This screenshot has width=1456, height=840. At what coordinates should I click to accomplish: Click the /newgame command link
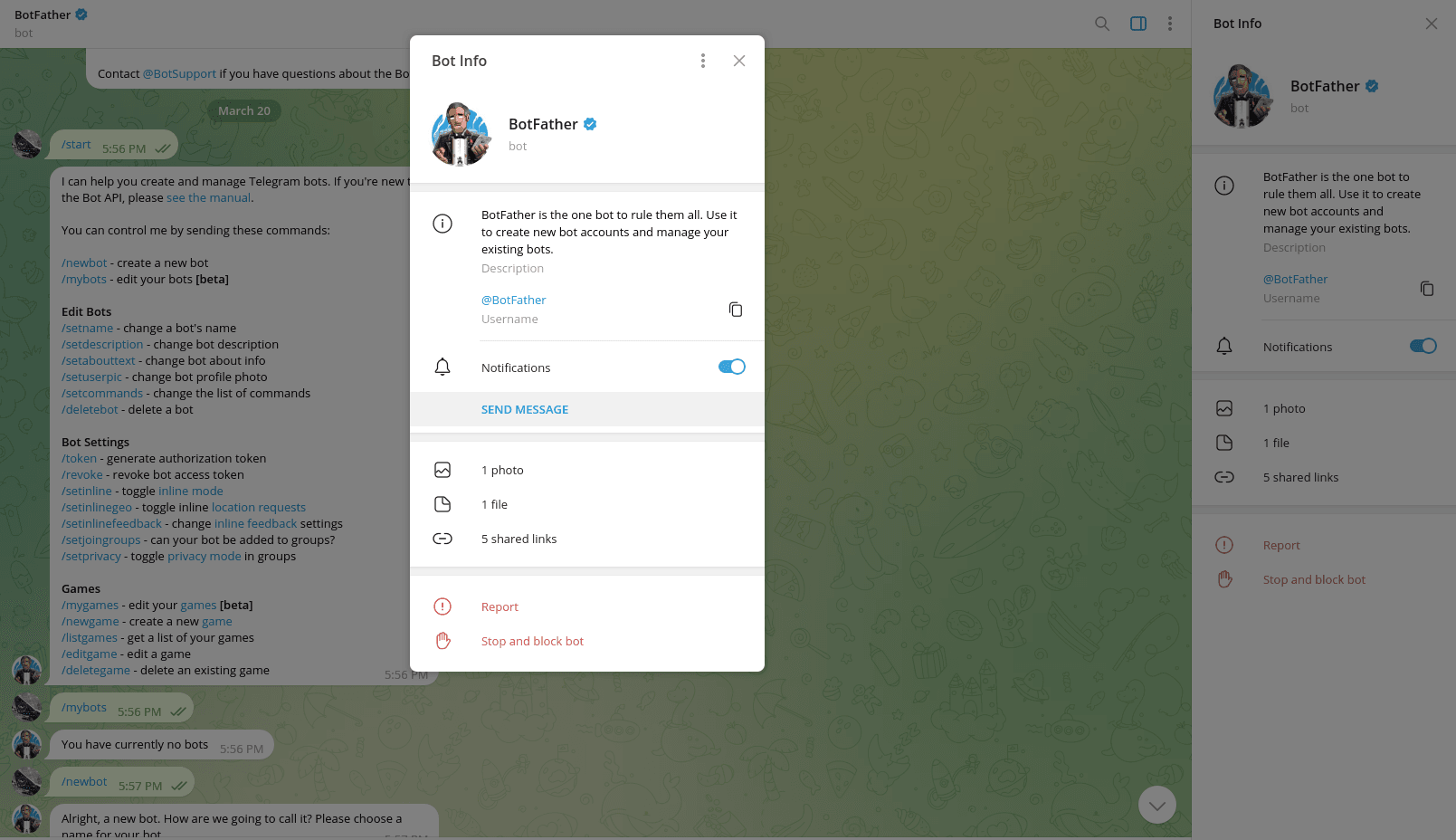pos(90,621)
